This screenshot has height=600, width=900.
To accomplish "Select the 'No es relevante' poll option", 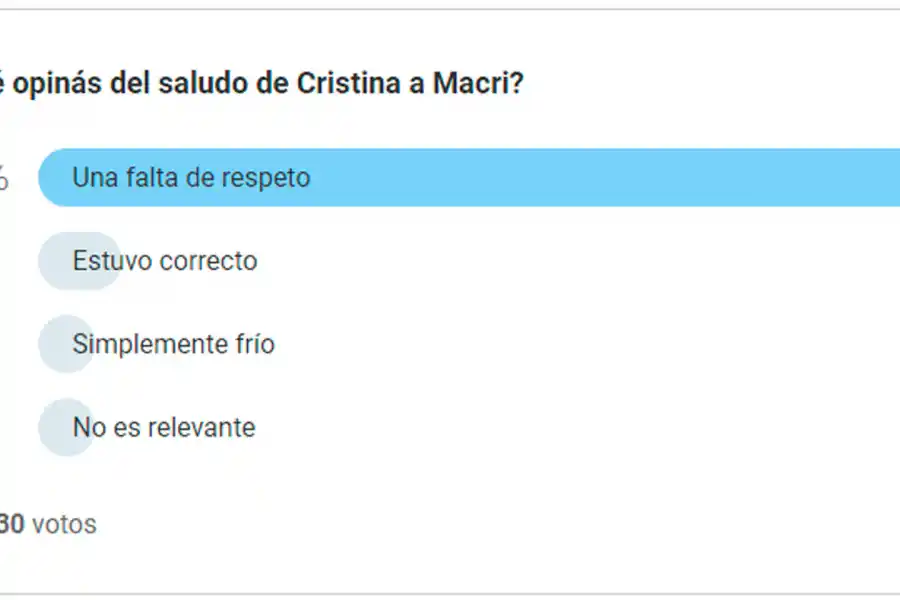I will pyautogui.click(x=162, y=427).
